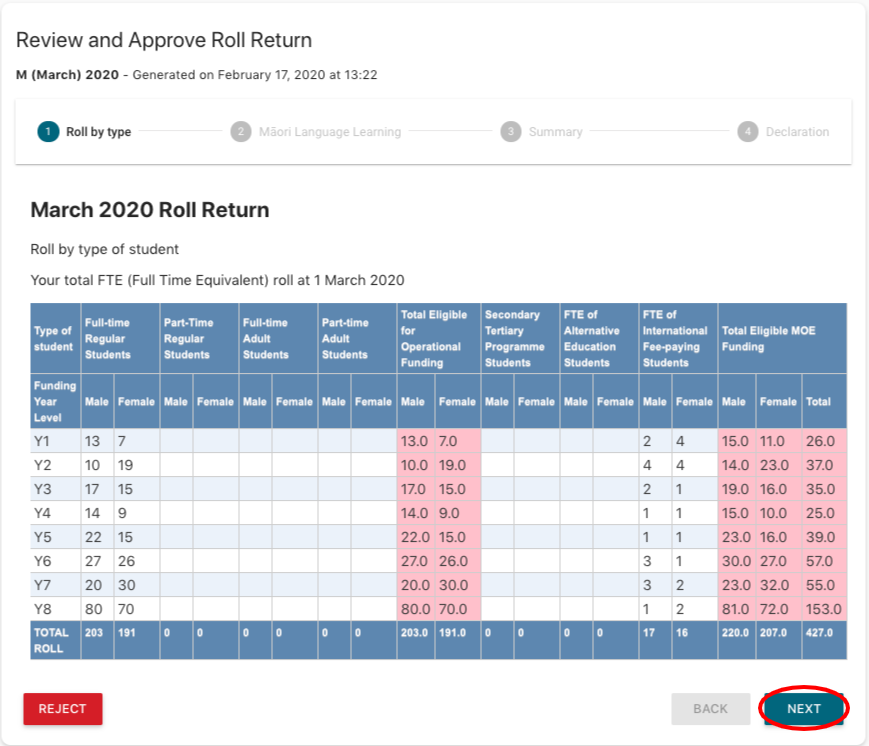The height and width of the screenshot is (746, 869).
Task: Select the step 1 circle icon
Action: tap(47, 131)
